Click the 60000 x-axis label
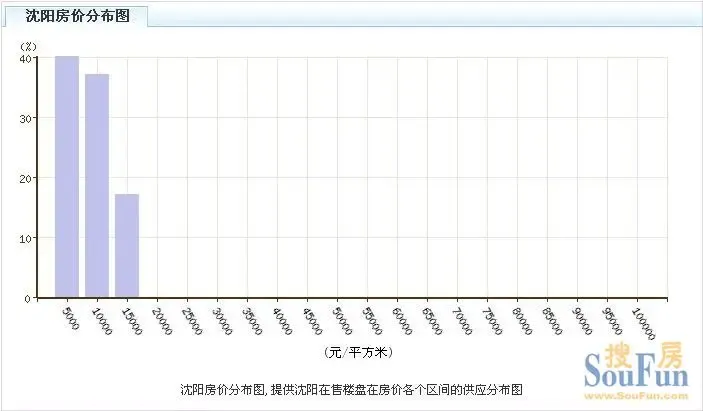Screen dimensions: 703x411 pos(402,321)
